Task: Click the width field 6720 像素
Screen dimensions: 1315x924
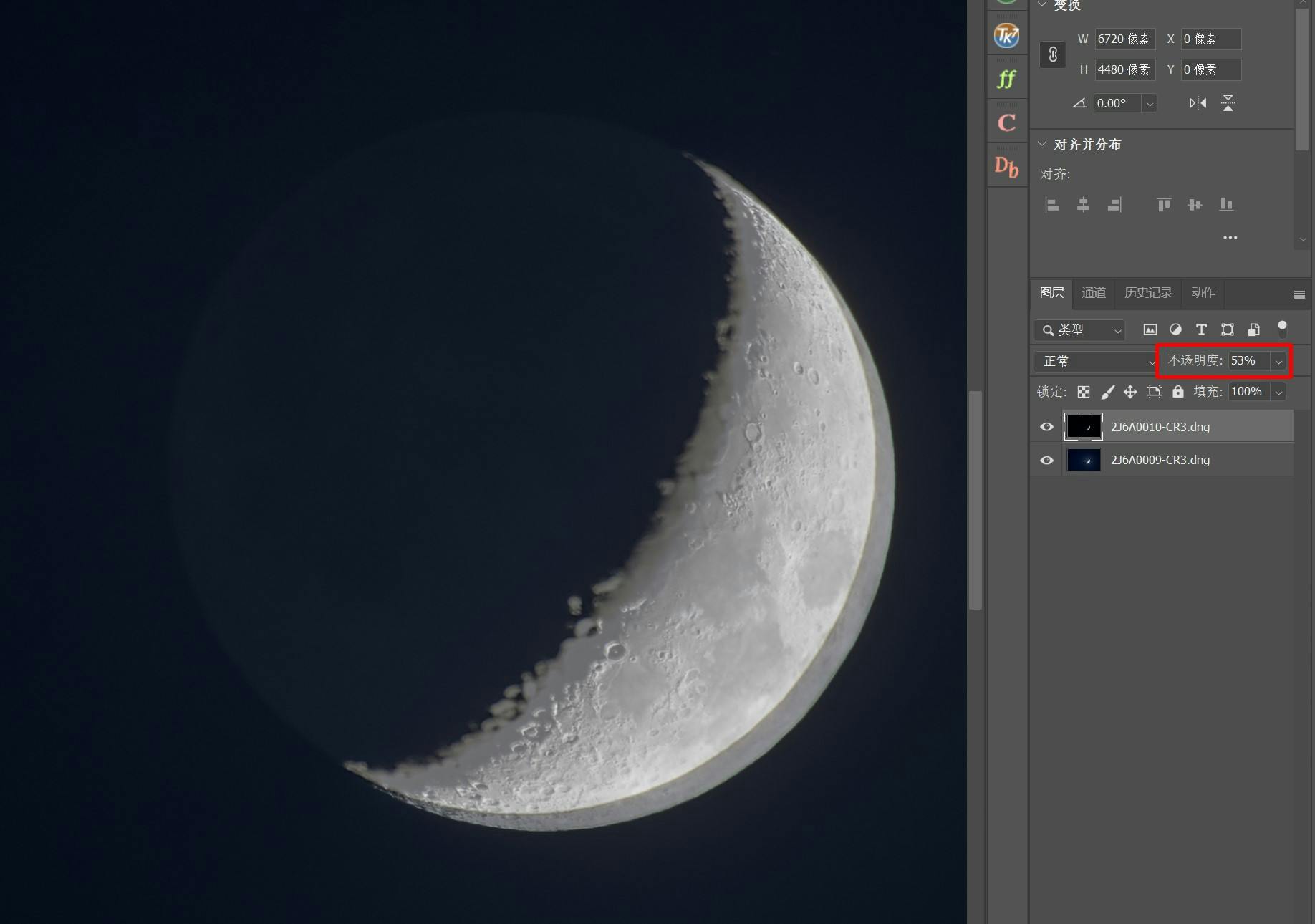Action: click(x=1124, y=39)
